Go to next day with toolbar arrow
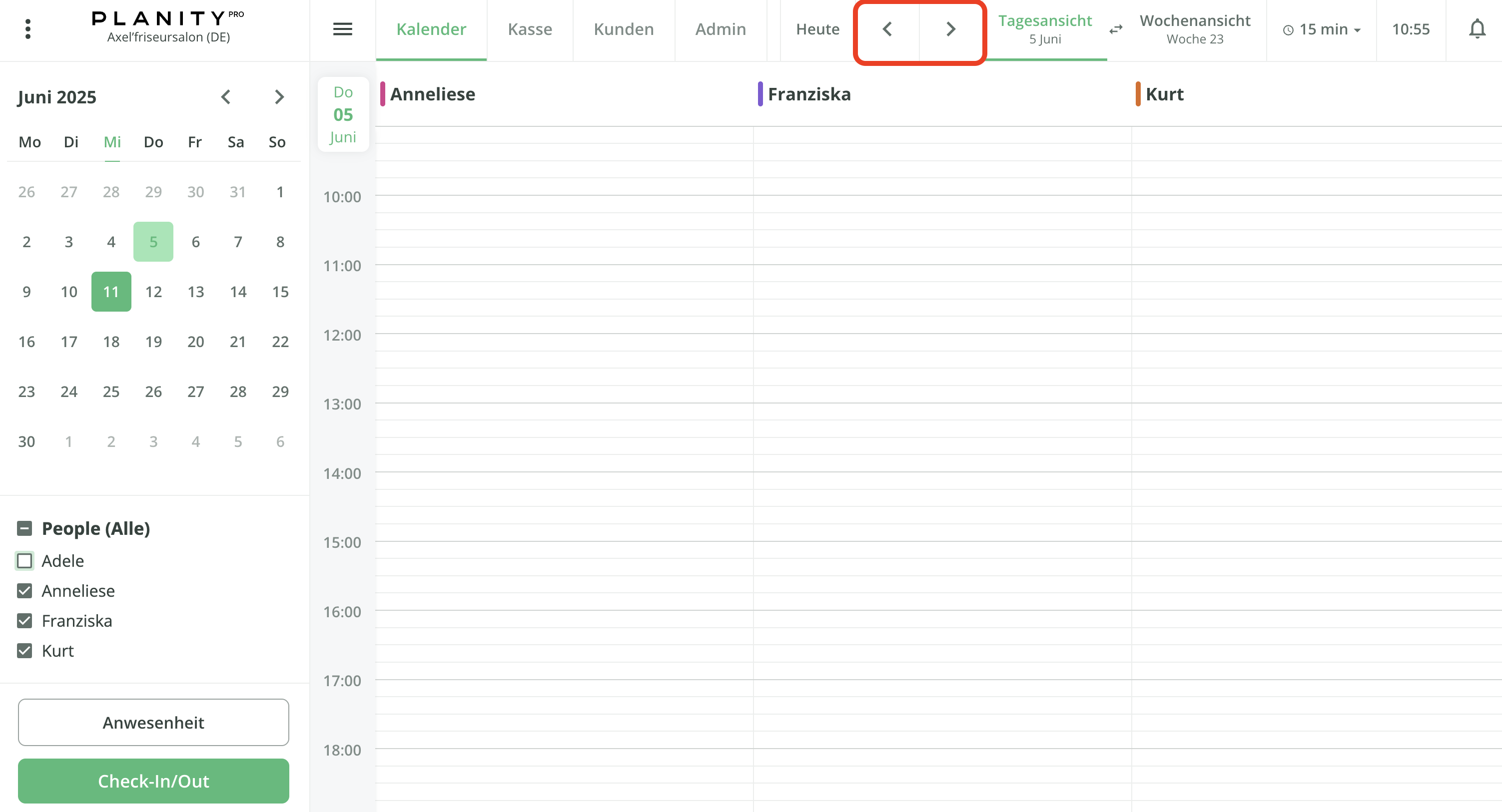This screenshot has height=812, width=1502. 950,29
